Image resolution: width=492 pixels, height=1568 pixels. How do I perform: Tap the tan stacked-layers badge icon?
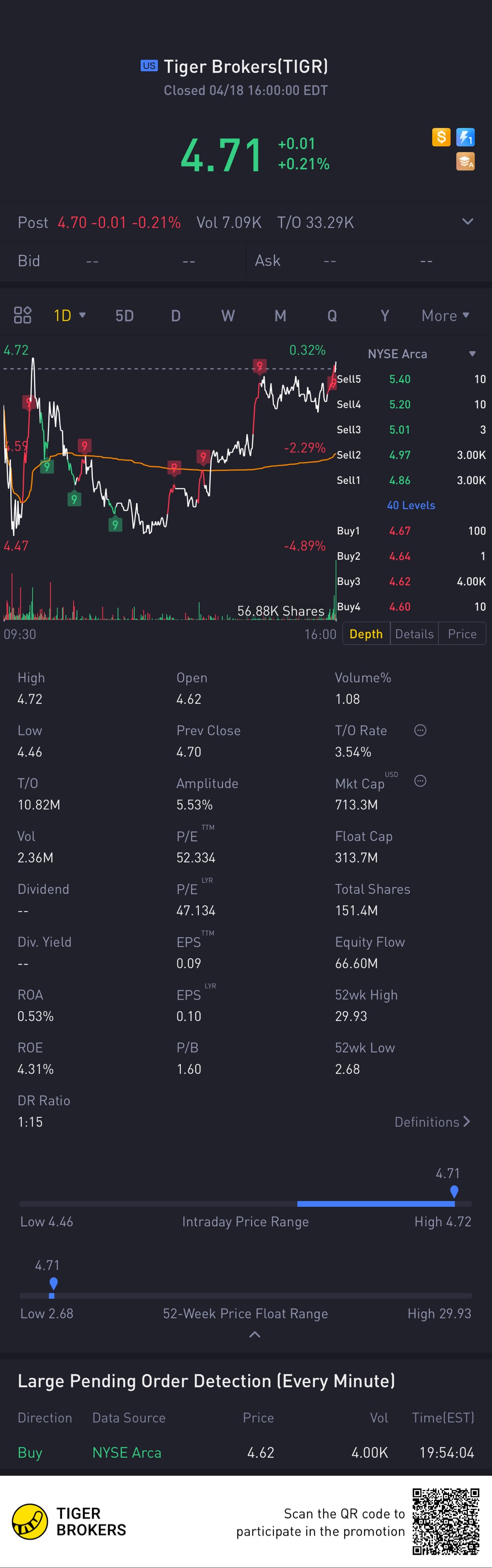tap(465, 161)
